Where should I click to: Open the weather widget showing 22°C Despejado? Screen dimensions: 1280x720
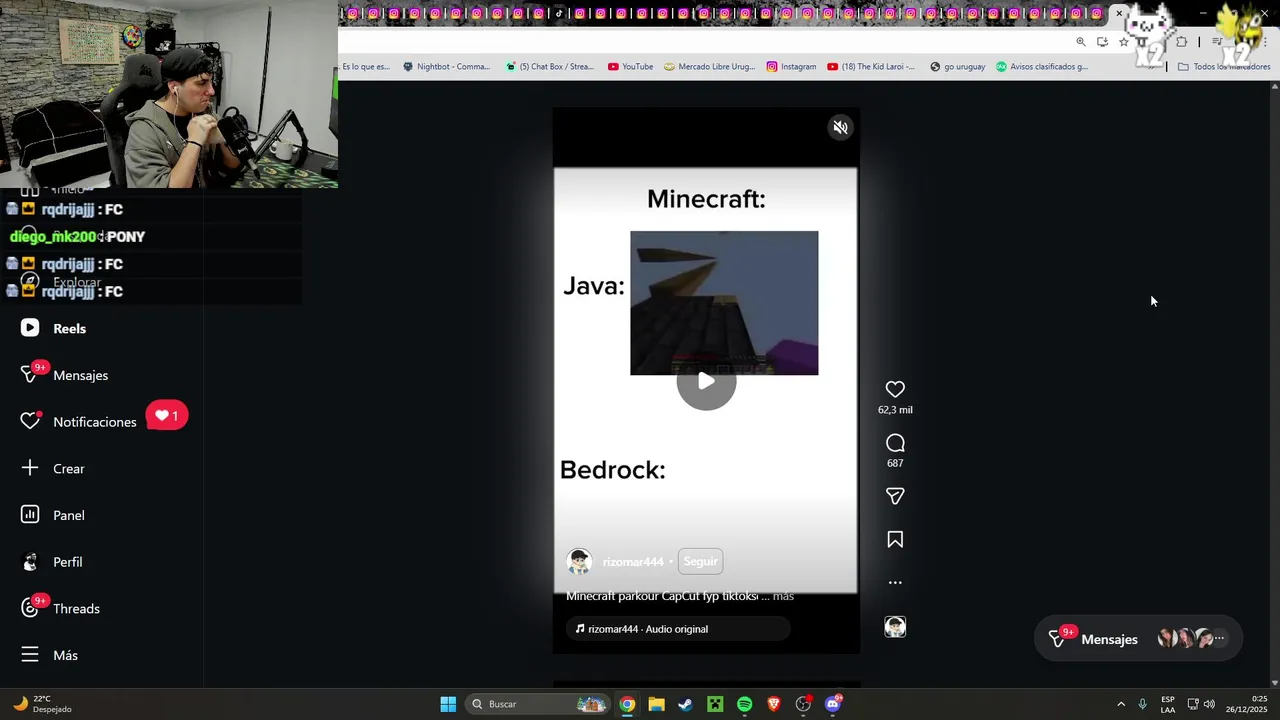(x=42, y=704)
